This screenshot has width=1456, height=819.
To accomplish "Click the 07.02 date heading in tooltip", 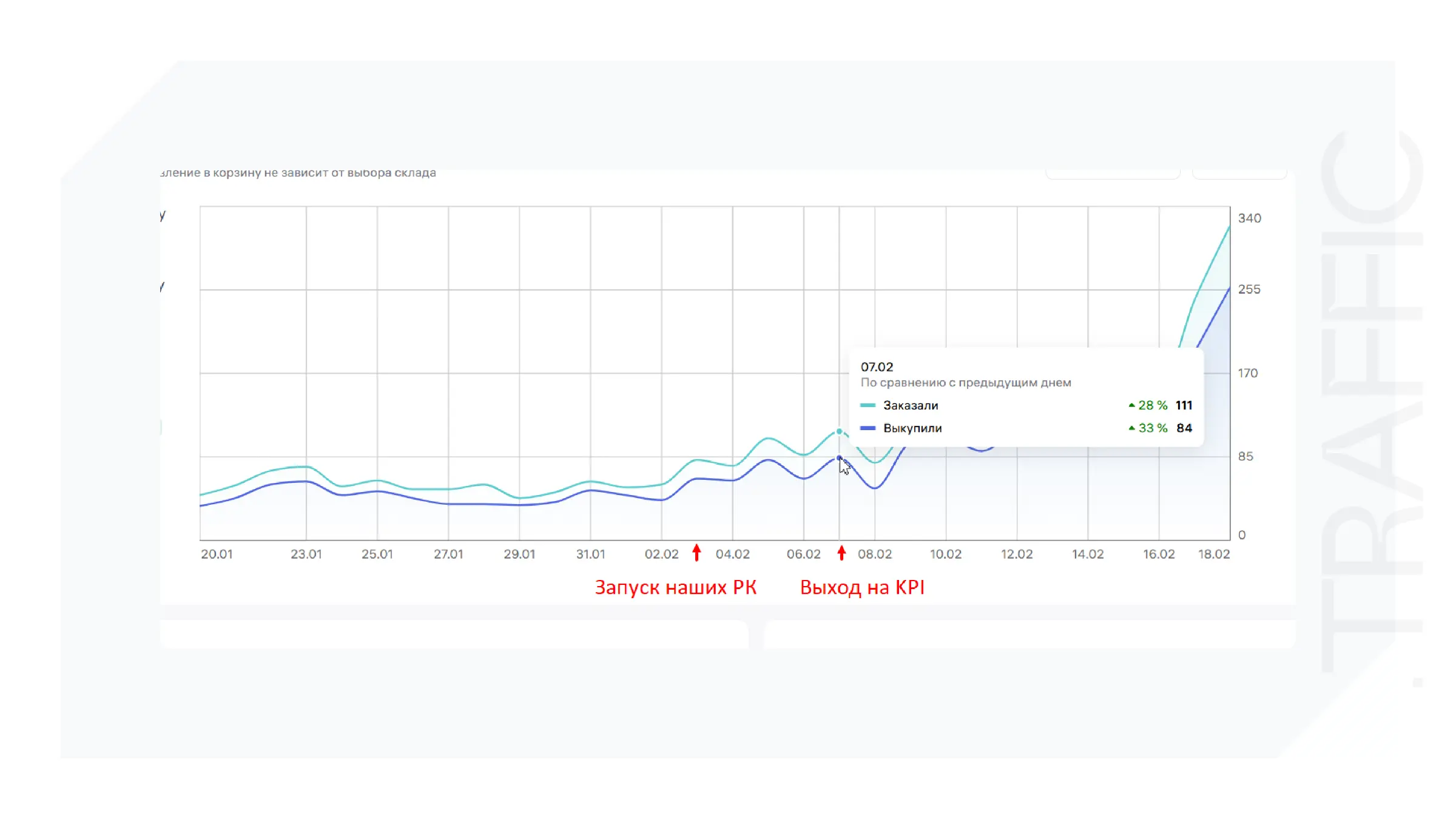I will [877, 367].
